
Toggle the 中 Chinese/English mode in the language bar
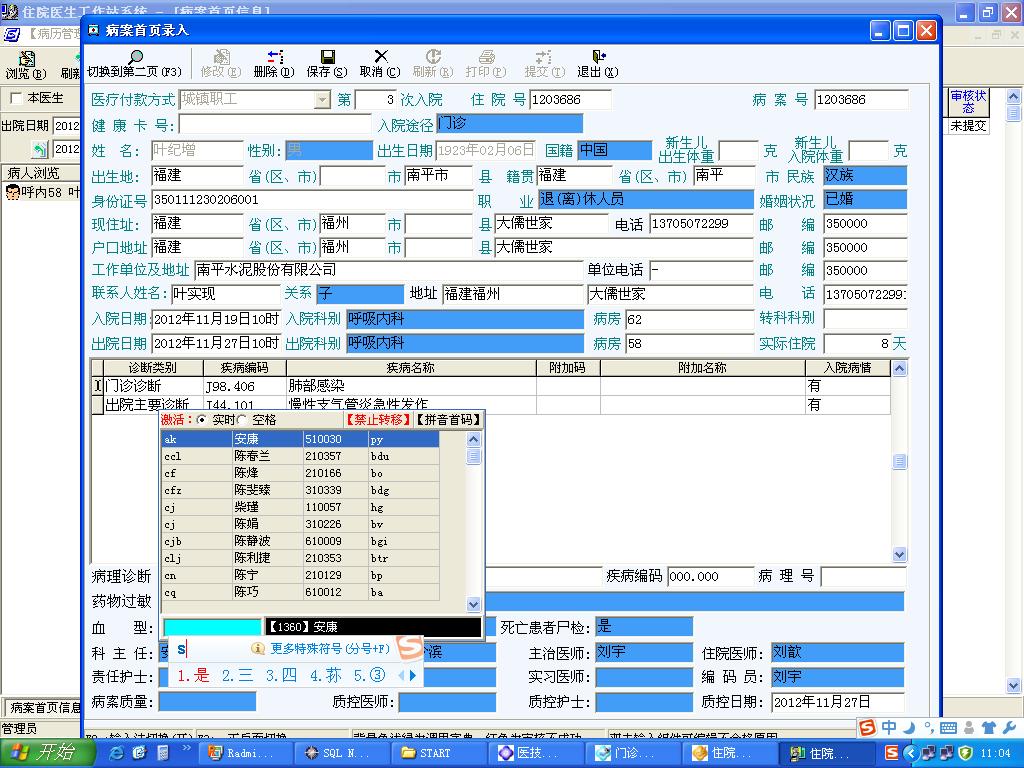coord(889,727)
